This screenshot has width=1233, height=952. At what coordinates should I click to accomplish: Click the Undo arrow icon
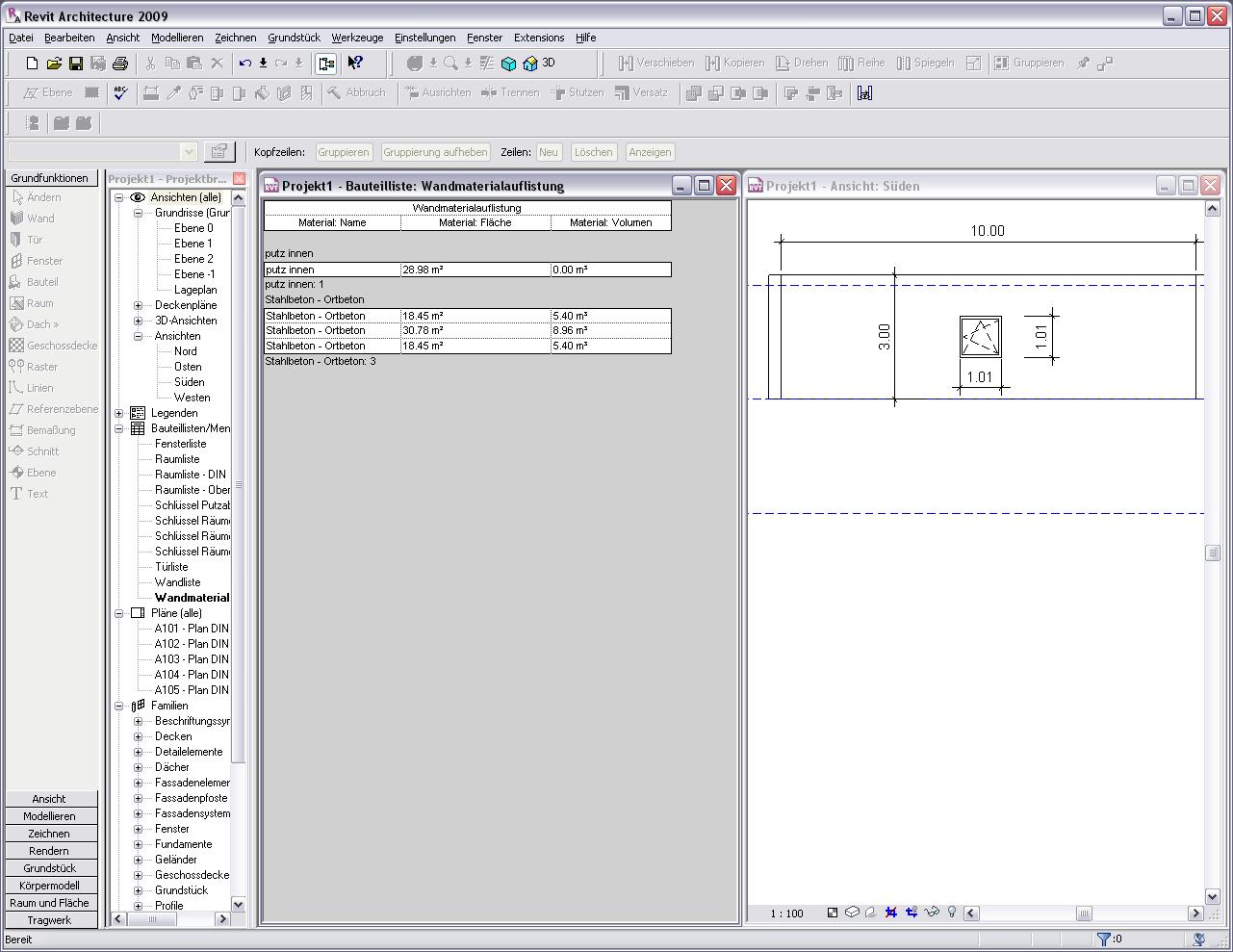coord(245,64)
